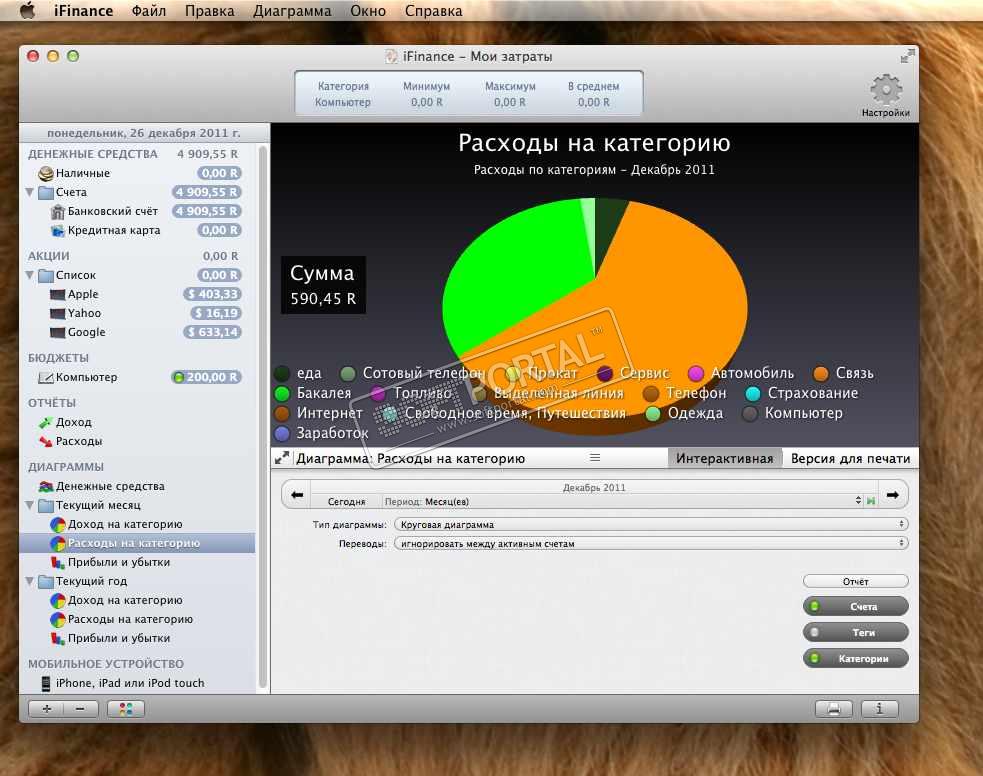983x776 pixels.
Task: Click the Отчёт button
Action: [856, 582]
